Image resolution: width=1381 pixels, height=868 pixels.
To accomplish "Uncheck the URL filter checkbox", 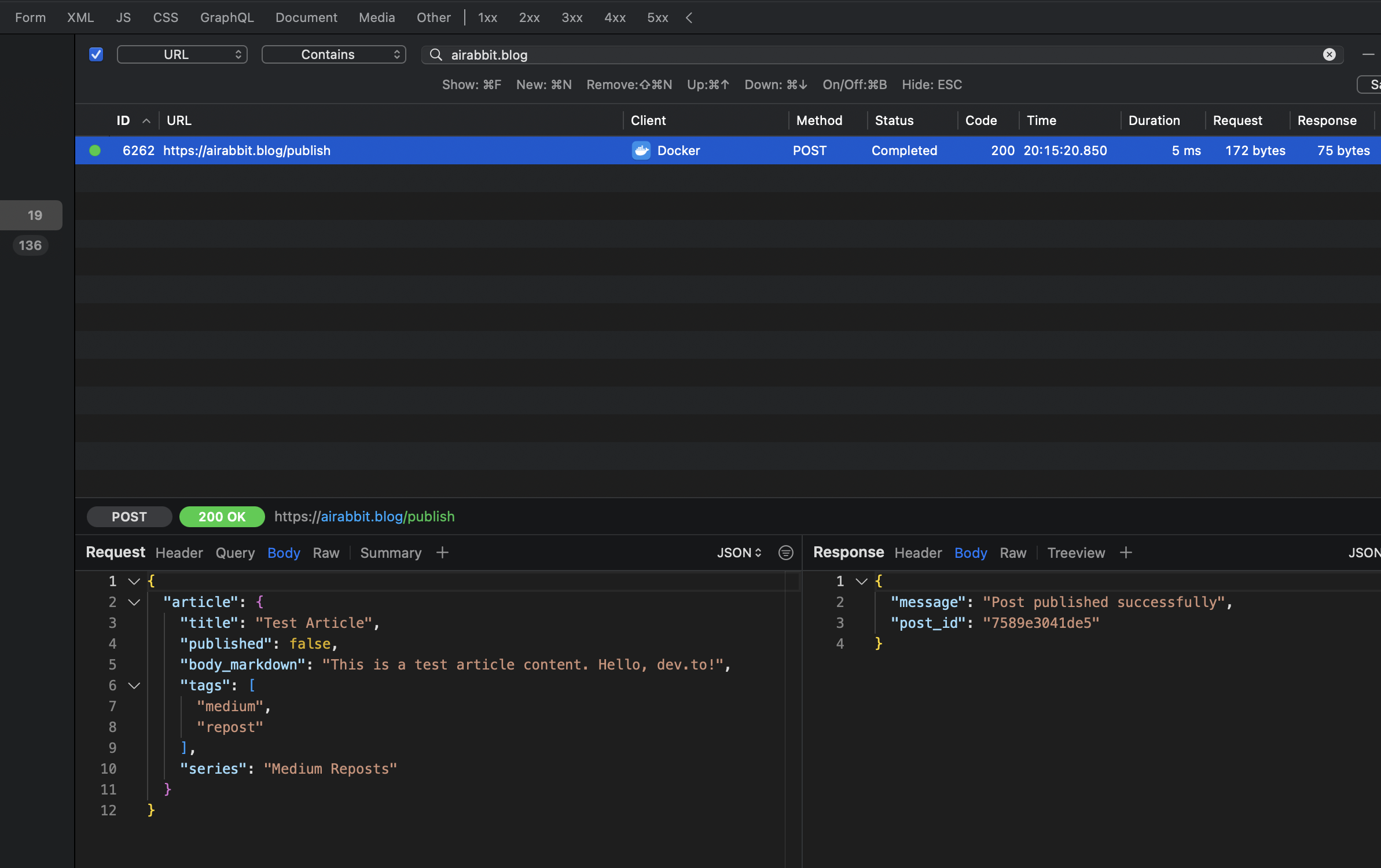I will click(96, 54).
